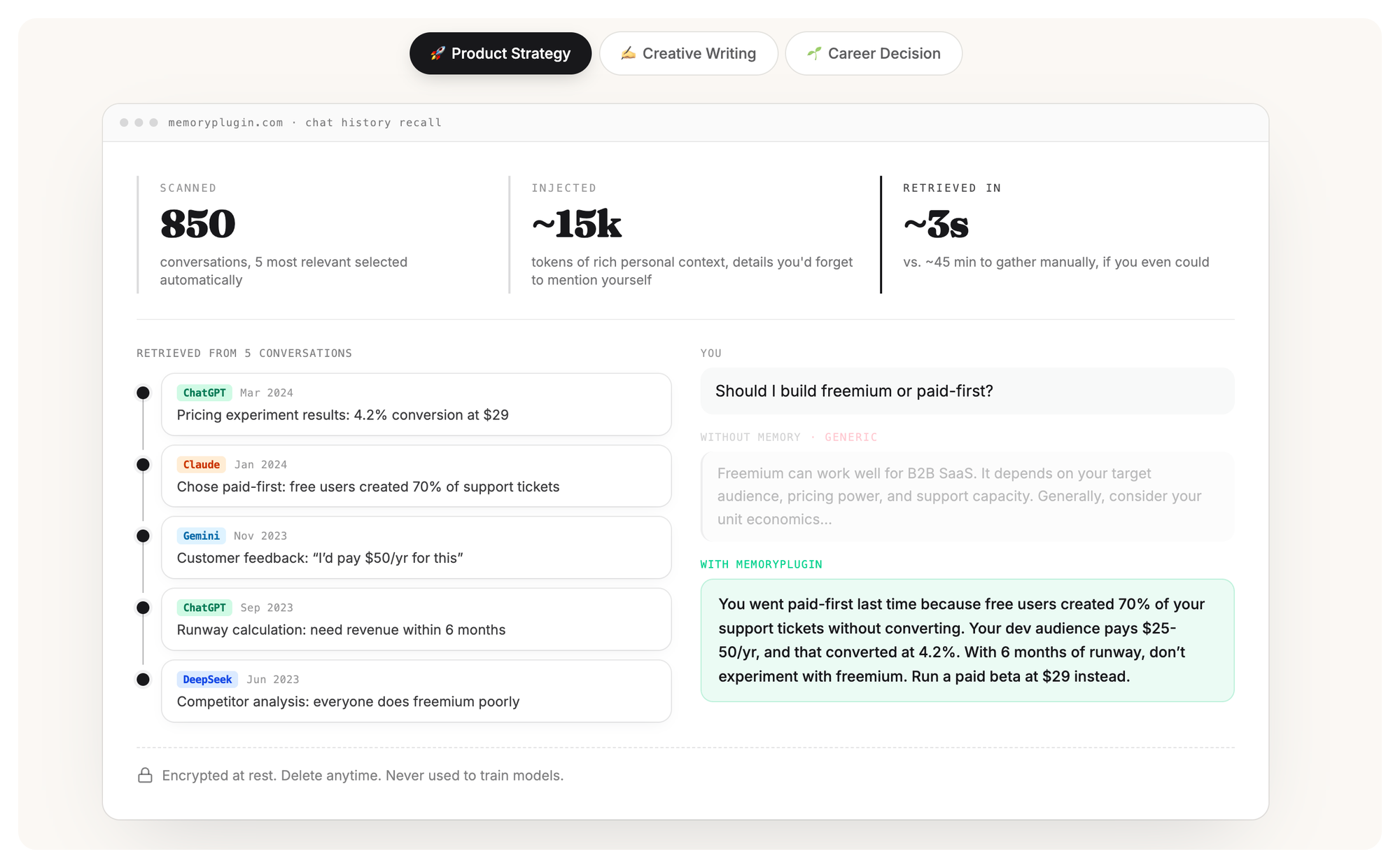Click the timeline dot next to the Gemini entry
Viewport: 1400px width, 868px height.
[143, 535]
